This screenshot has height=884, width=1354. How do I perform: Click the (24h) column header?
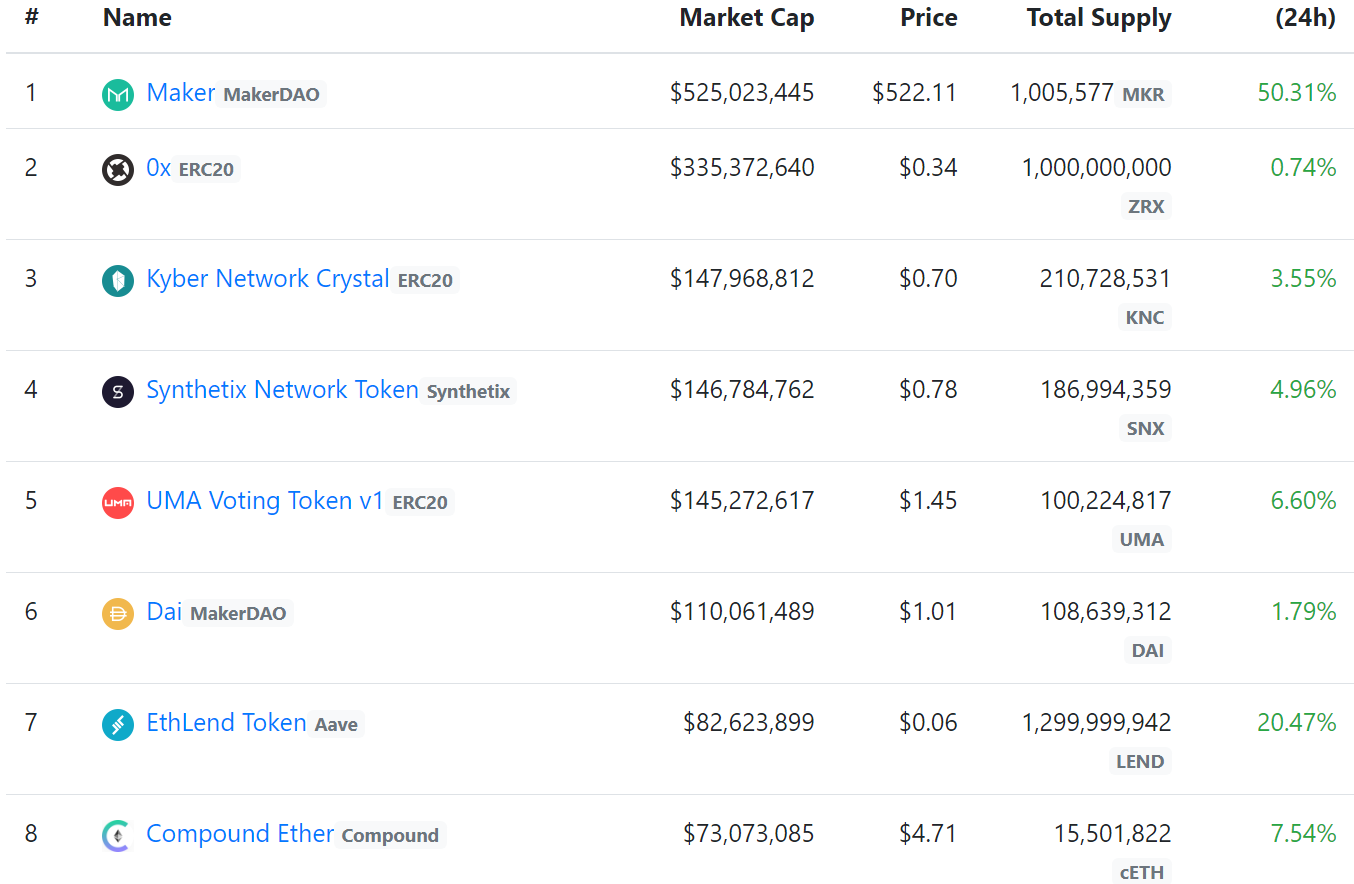(1306, 17)
